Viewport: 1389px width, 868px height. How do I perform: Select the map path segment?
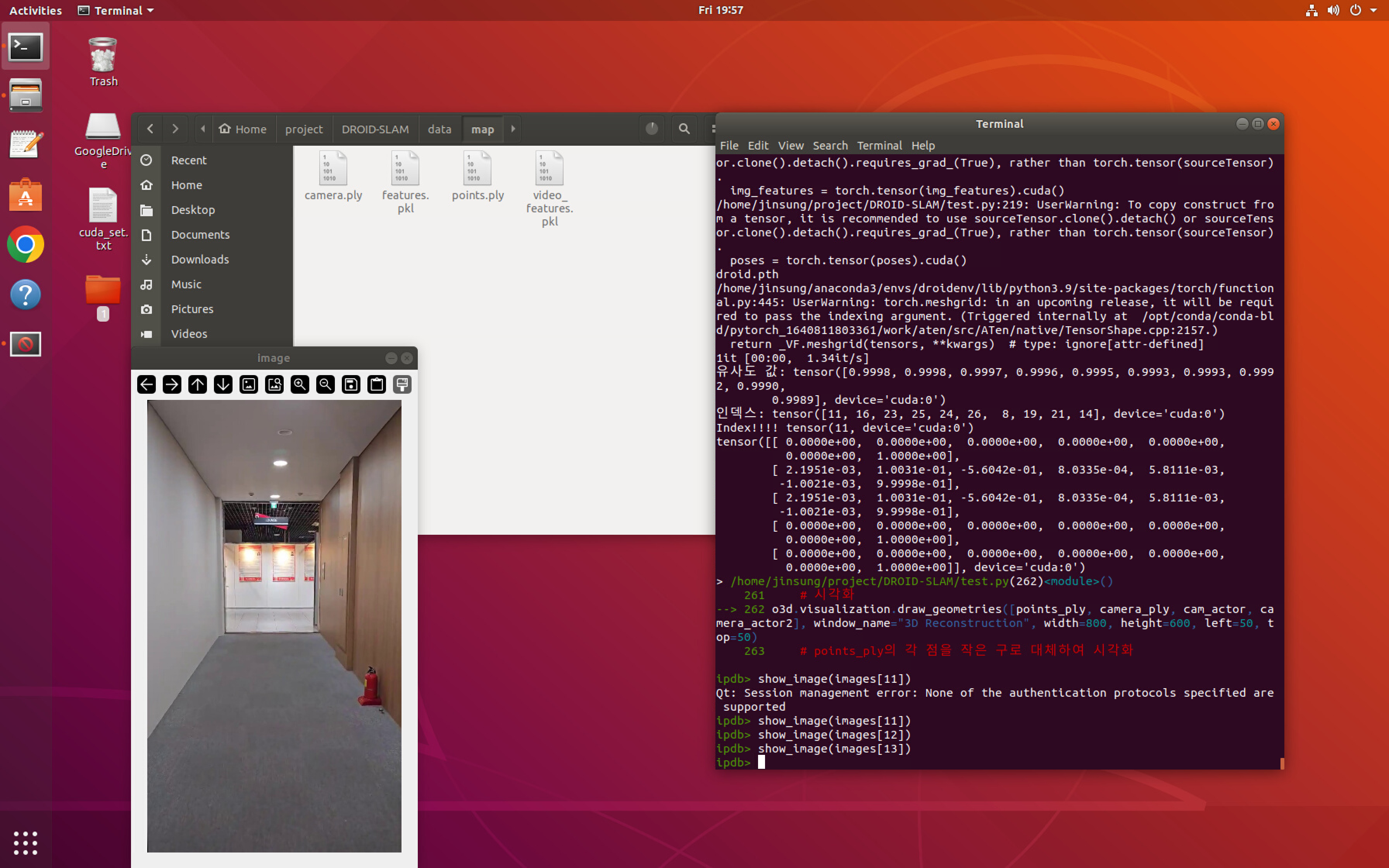[x=483, y=129]
